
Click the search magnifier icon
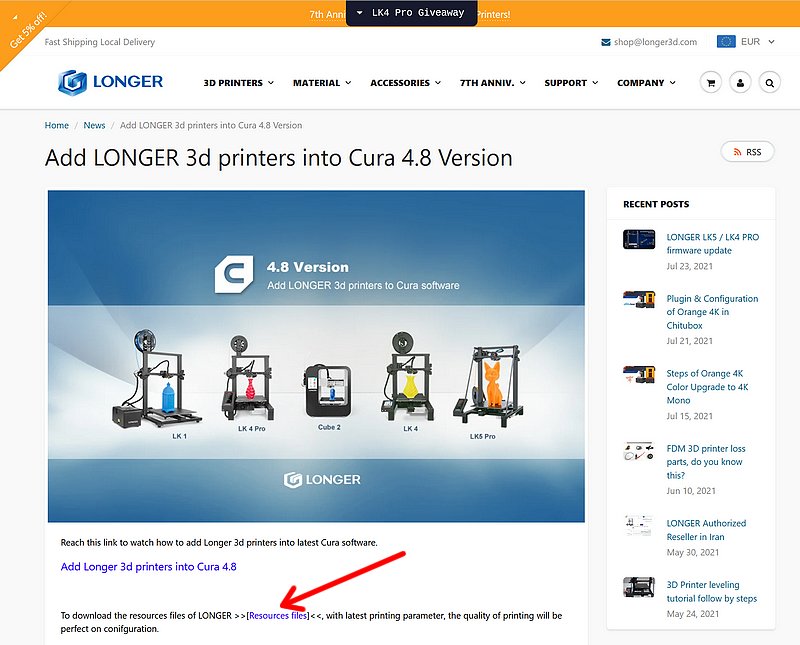coord(769,83)
